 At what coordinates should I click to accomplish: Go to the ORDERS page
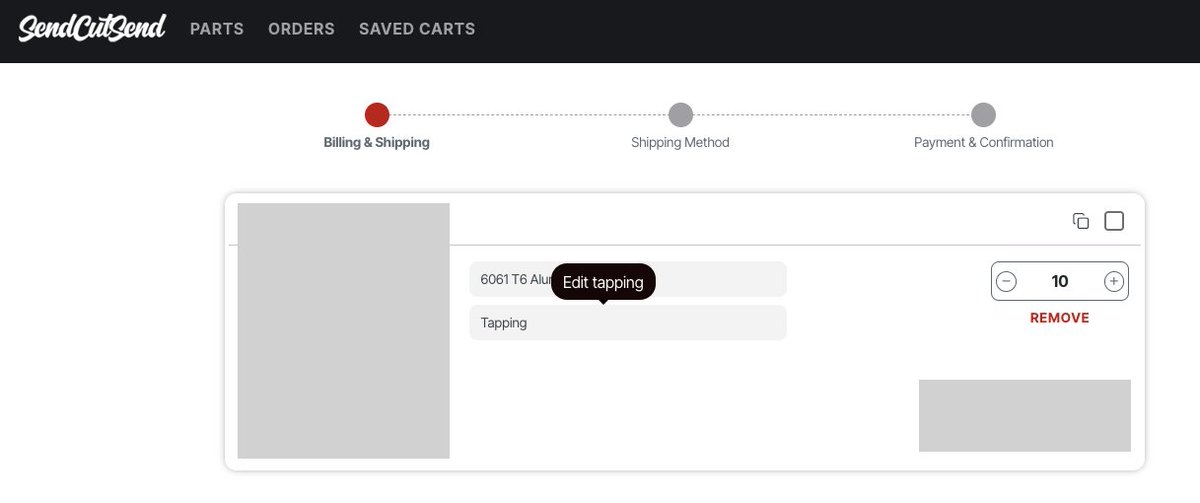301,29
